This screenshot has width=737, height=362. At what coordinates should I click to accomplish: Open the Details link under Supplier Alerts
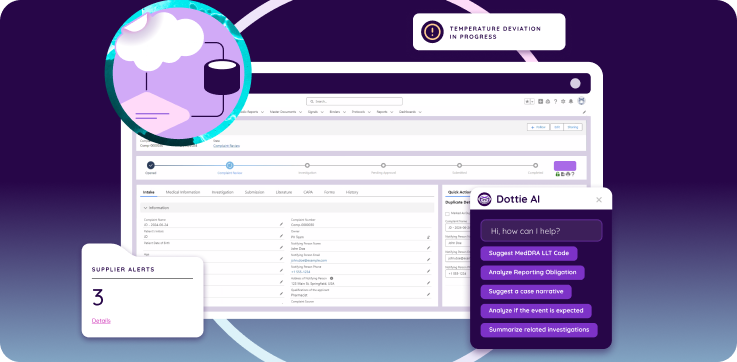[x=101, y=321]
